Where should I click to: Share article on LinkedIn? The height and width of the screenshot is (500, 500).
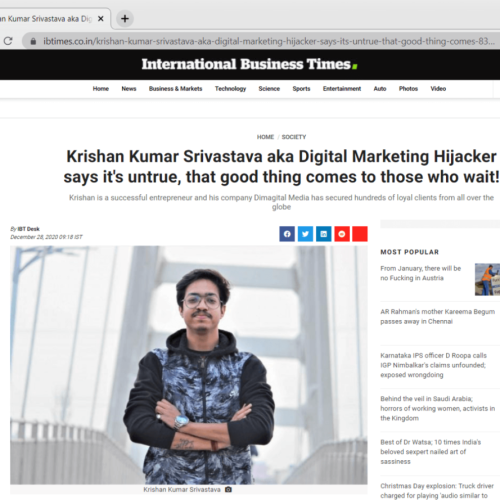(324, 234)
